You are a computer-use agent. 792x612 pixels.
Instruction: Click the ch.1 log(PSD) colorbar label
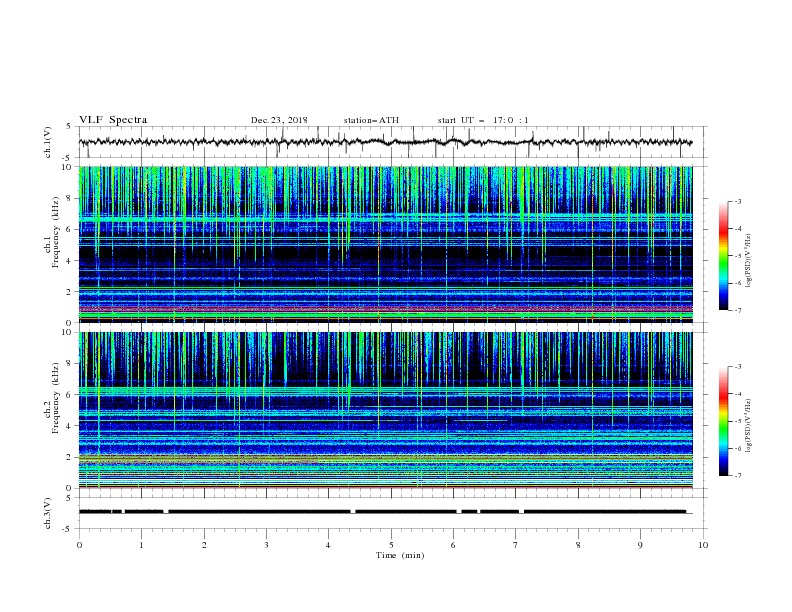pyautogui.click(x=749, y=261)
